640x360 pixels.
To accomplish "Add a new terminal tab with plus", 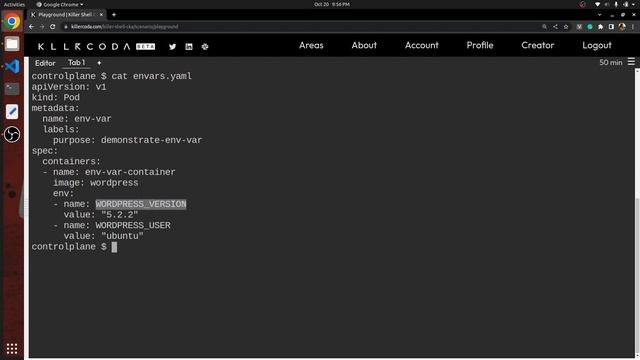I will point(99,63).
